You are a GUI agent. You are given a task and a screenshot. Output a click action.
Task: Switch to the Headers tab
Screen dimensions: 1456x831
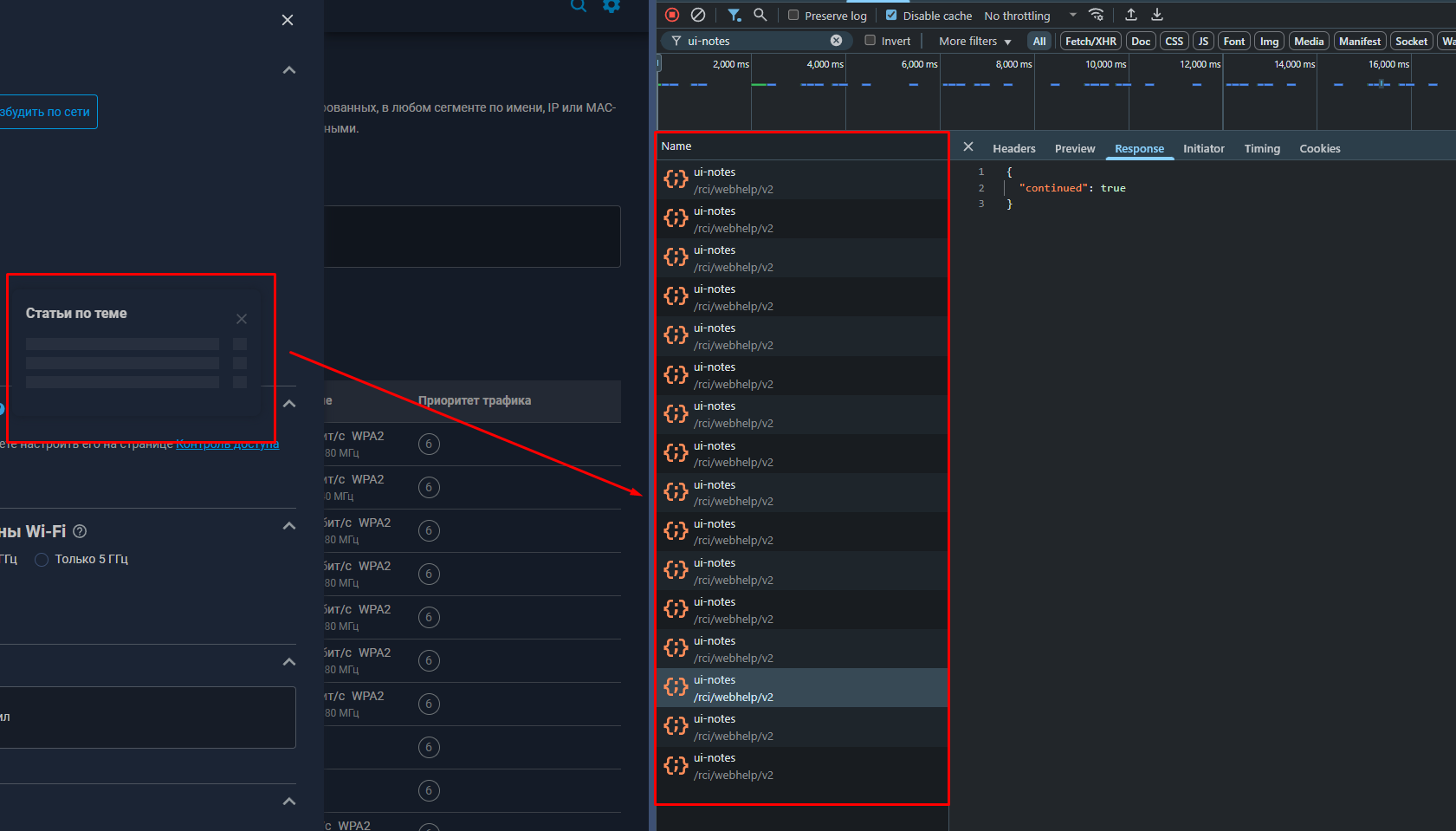click(1014, 148)
